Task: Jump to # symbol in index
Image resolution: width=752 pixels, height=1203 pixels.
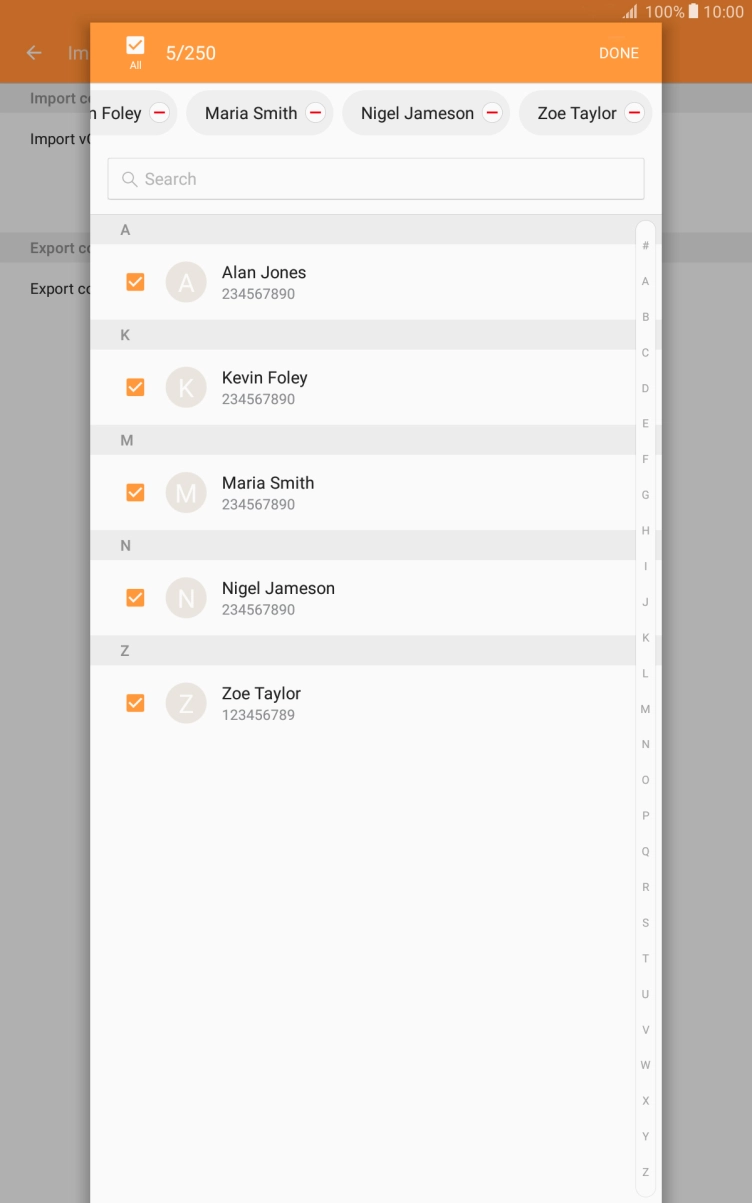Action: tap(645, 246)
